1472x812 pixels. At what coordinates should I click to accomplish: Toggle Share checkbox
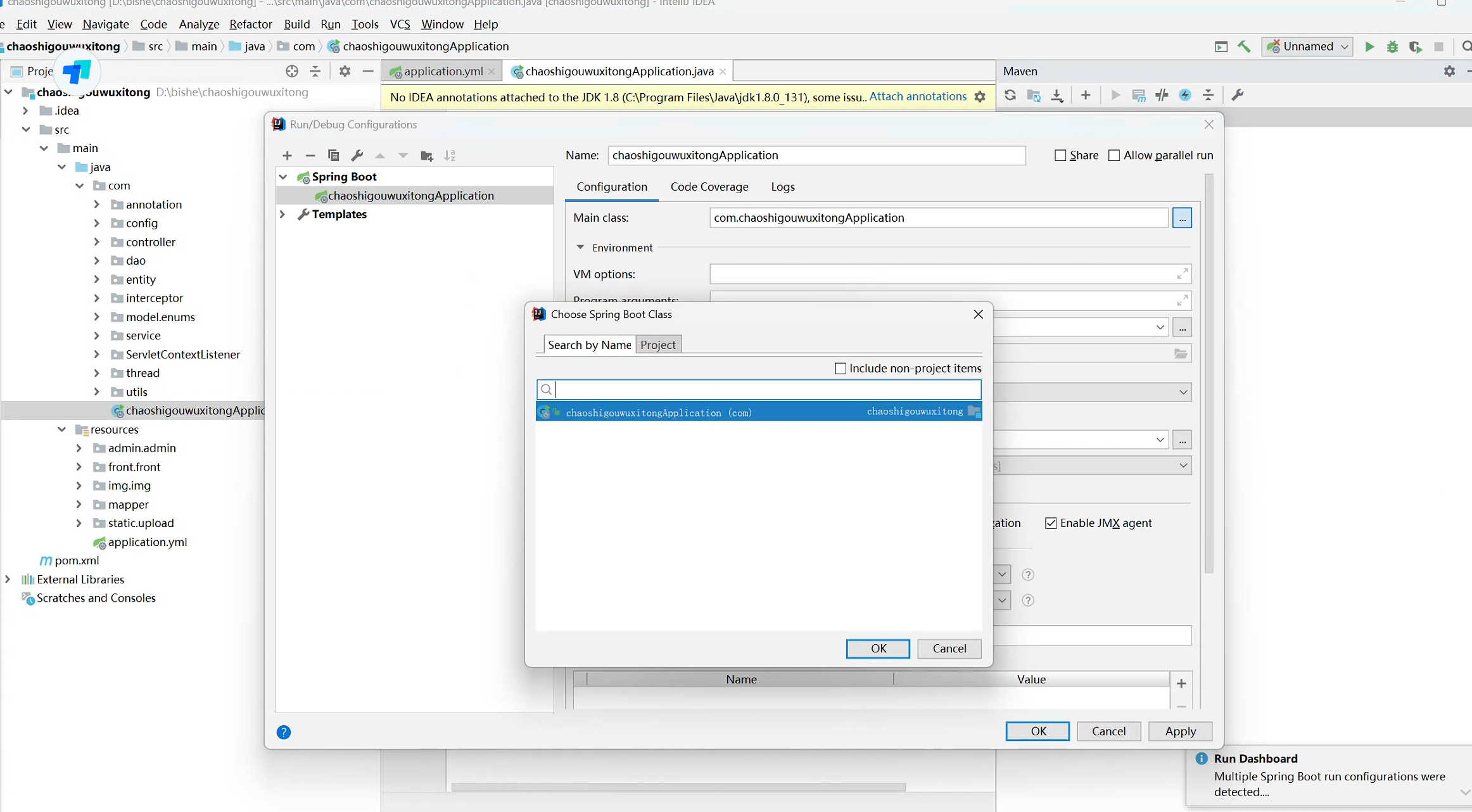[1060, 155]
